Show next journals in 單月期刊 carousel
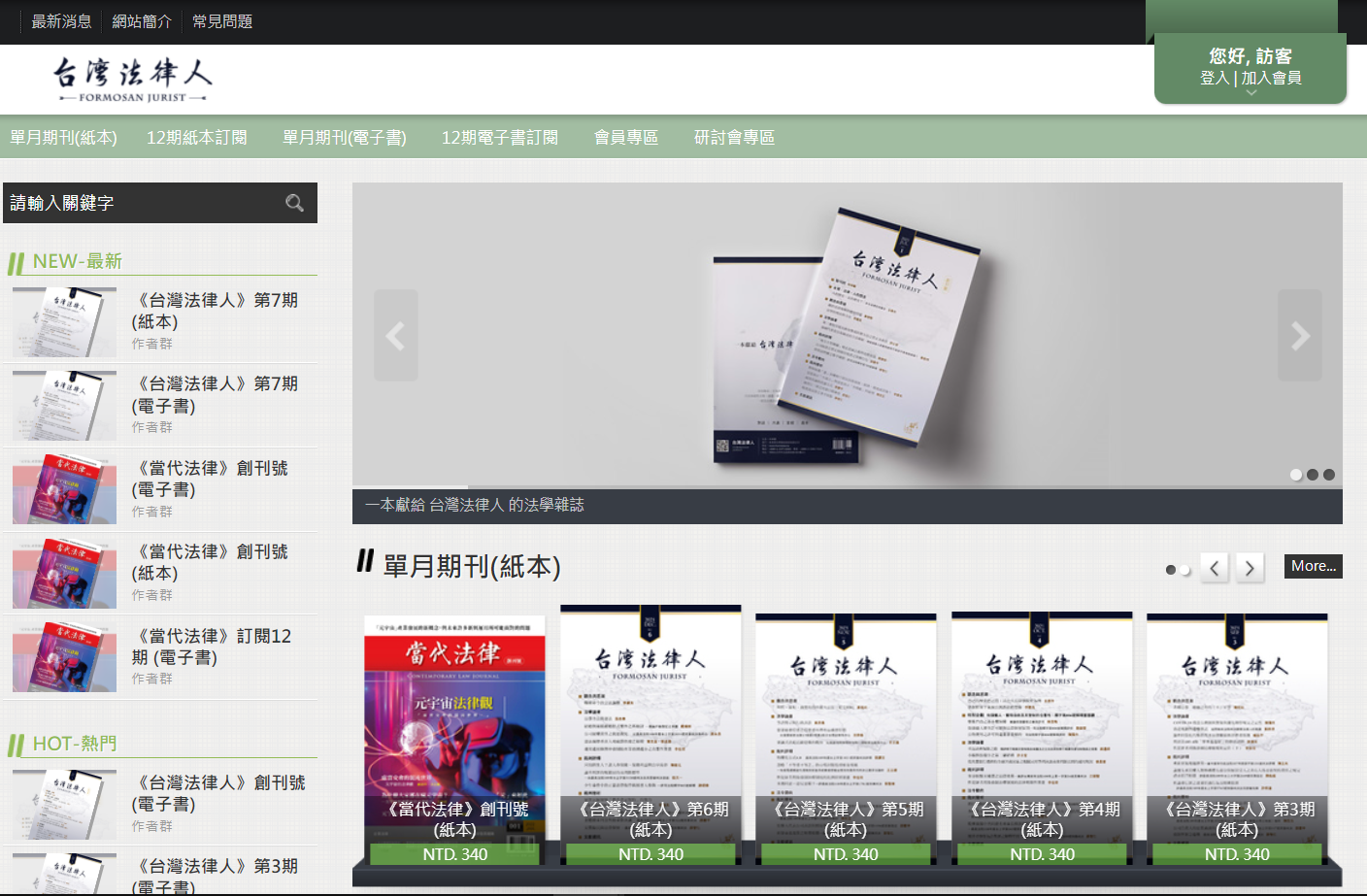Screen dimensions: 1367x896 click(x=1250, y=568)
